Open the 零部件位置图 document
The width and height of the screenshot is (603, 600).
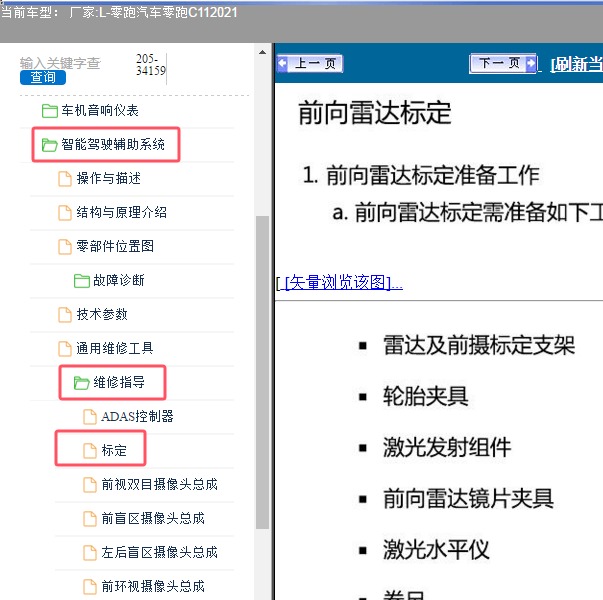(x=115, y=246)
